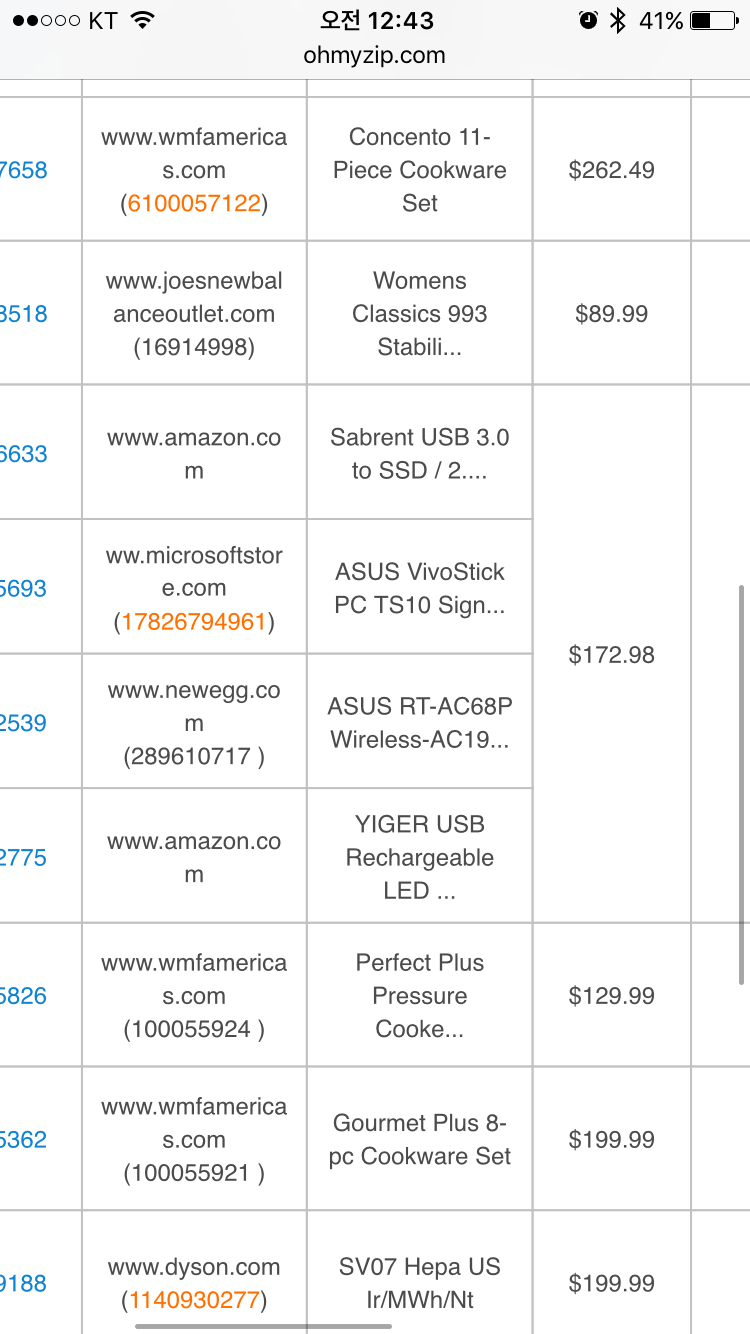Tap the alarm clock status icon
This screenshot has height=1334, width=750.
pos(588,21)
